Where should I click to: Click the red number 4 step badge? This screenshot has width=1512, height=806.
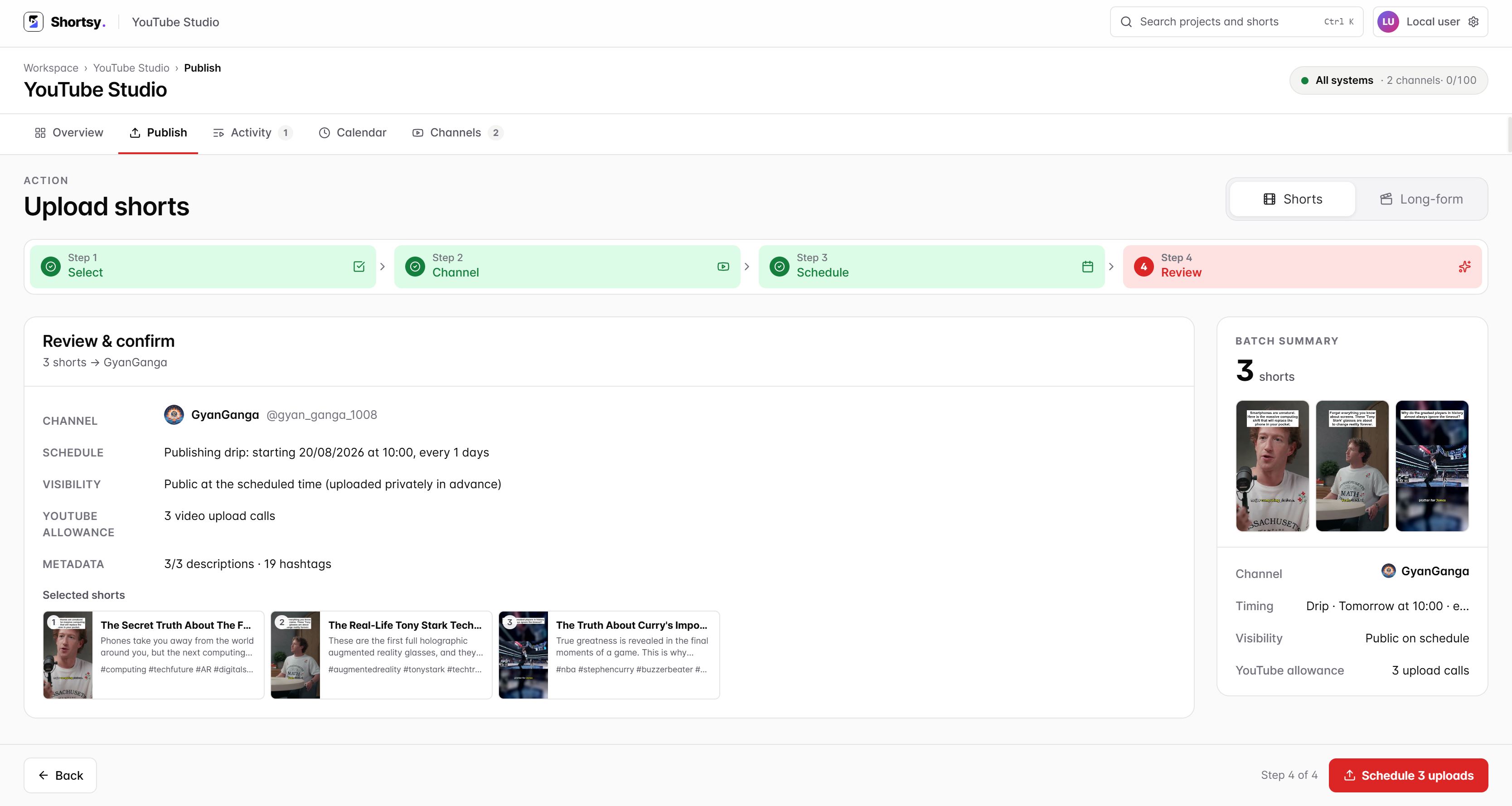point(1144,267)
